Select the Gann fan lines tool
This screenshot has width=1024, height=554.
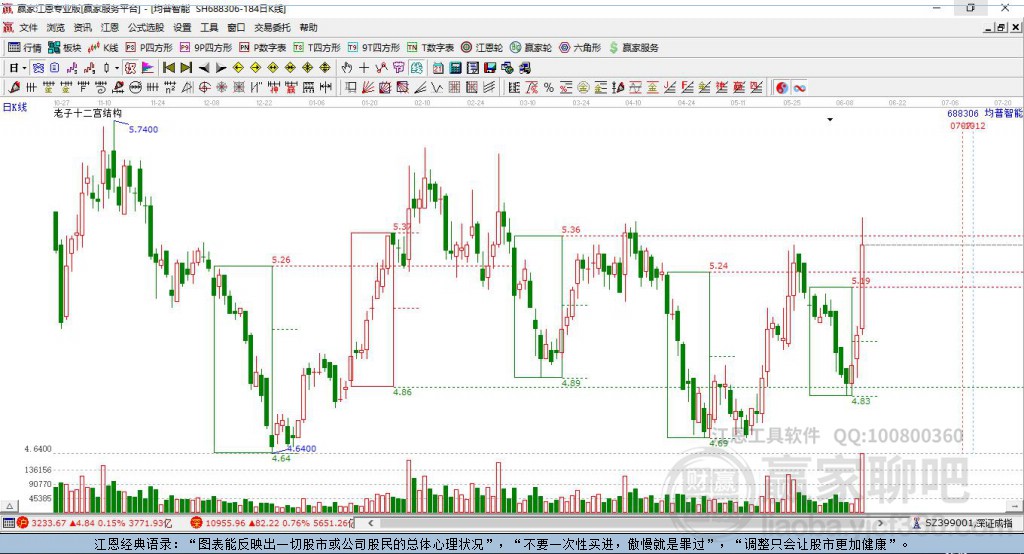click(368, 88)
